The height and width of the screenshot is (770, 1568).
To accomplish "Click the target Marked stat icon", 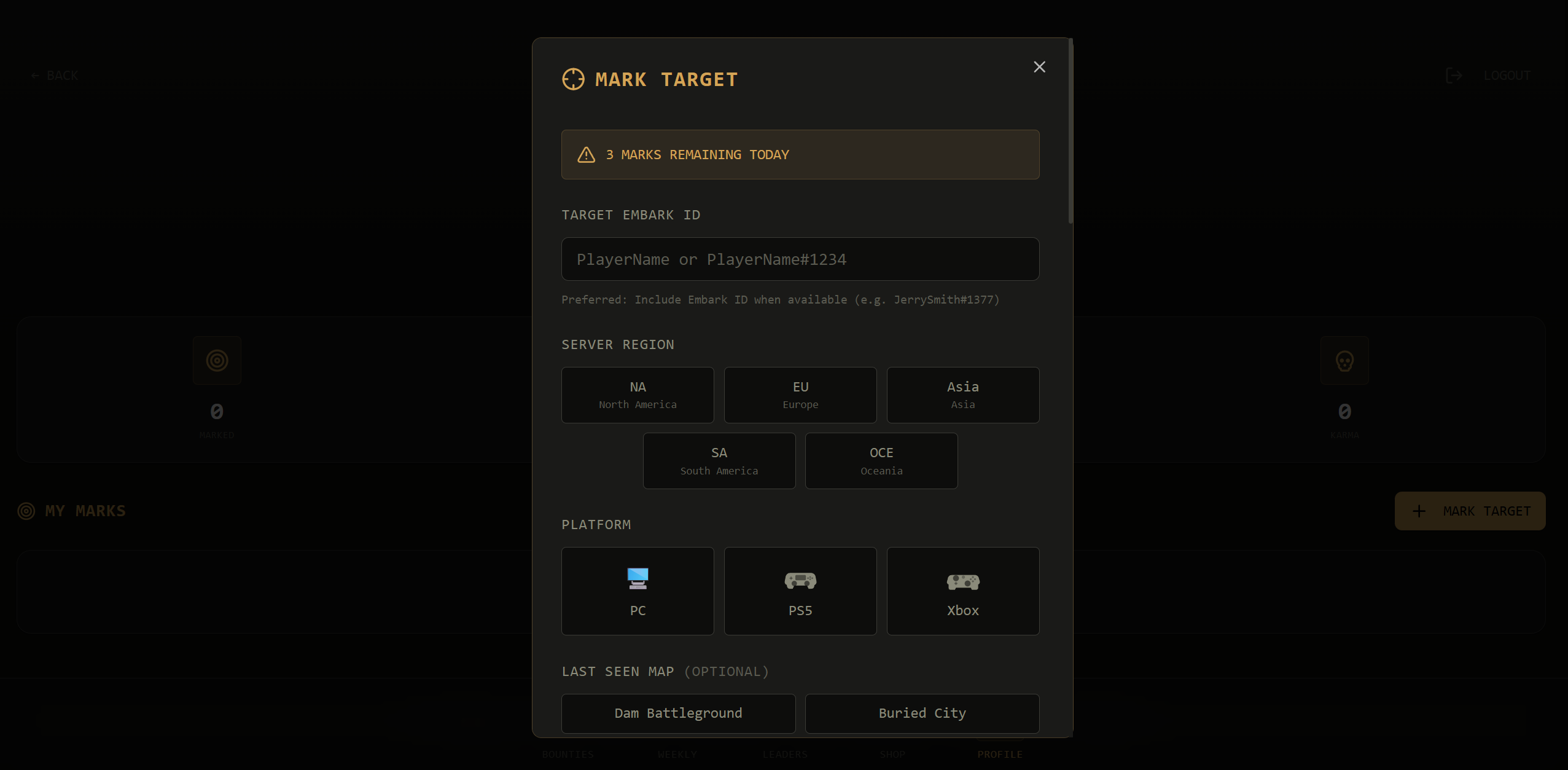I will tap(217, 361).
